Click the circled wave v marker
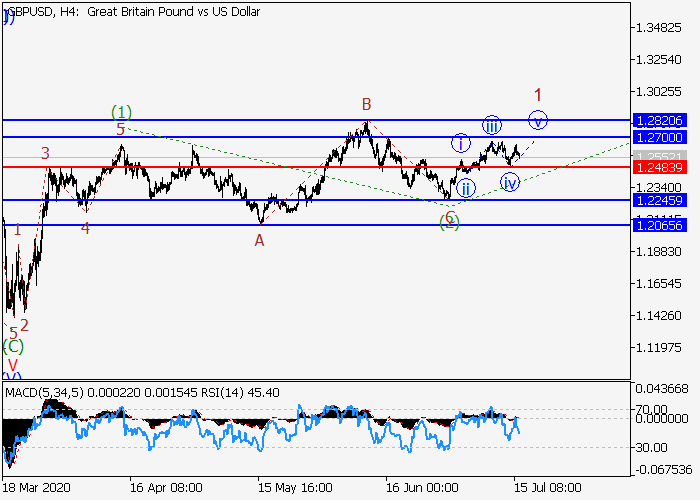Screen dimensions: 700x500 tap(538, 120)
